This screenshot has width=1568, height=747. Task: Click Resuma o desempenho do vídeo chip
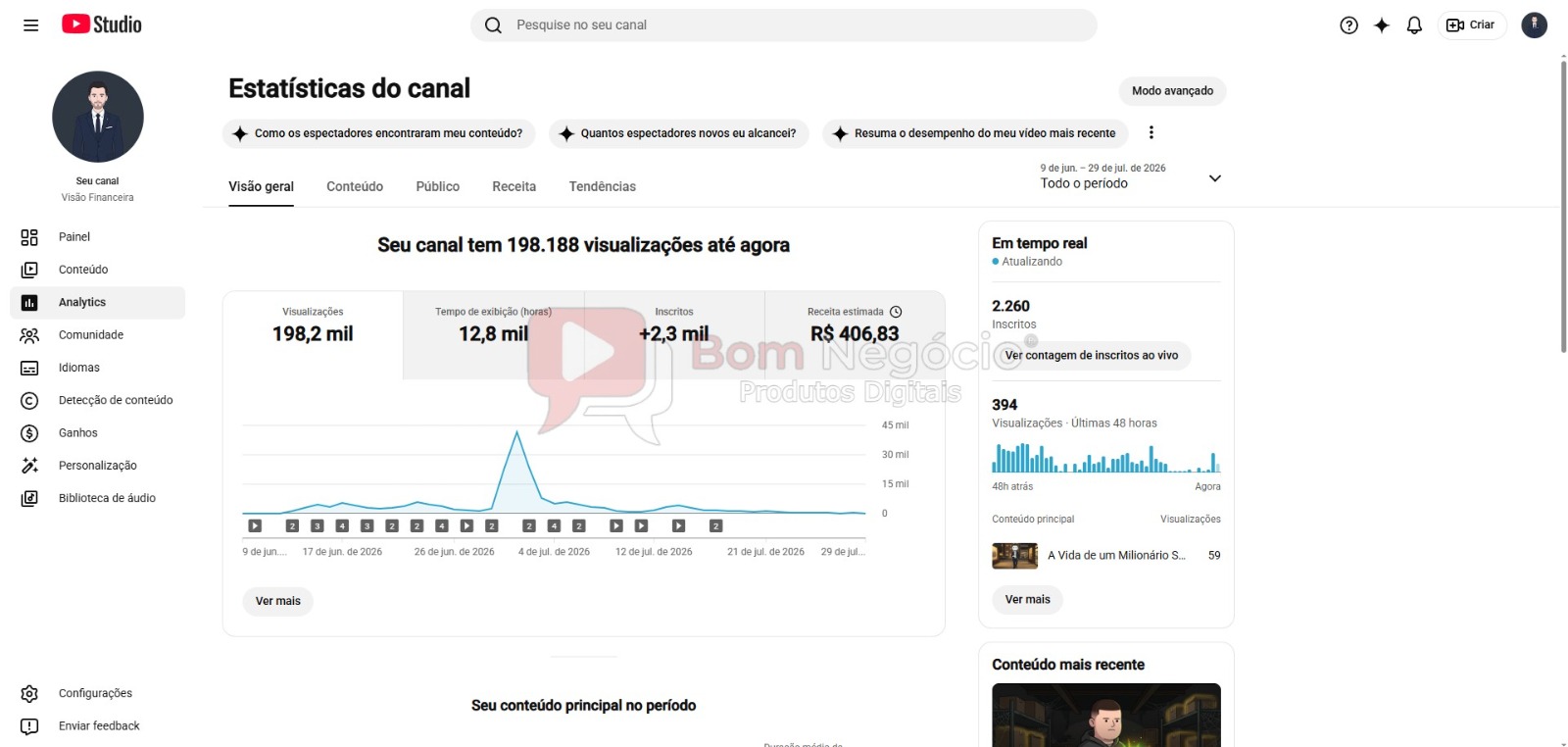click(975, 133)
